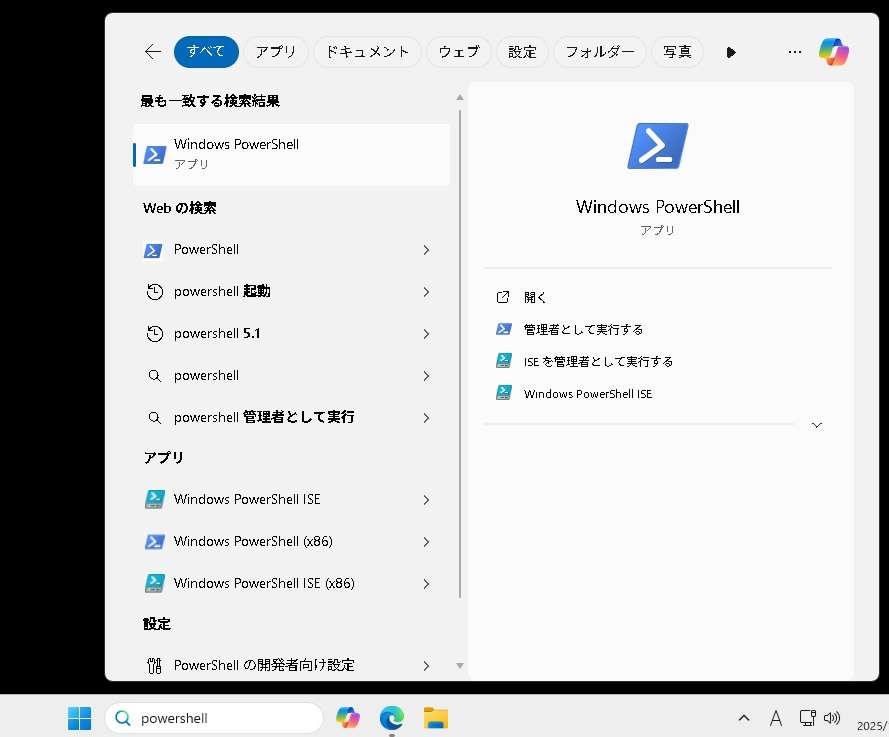The image size is (889, 737).
Task: Switch to the ドキュメント filter tab
Action: pos(367,52)
